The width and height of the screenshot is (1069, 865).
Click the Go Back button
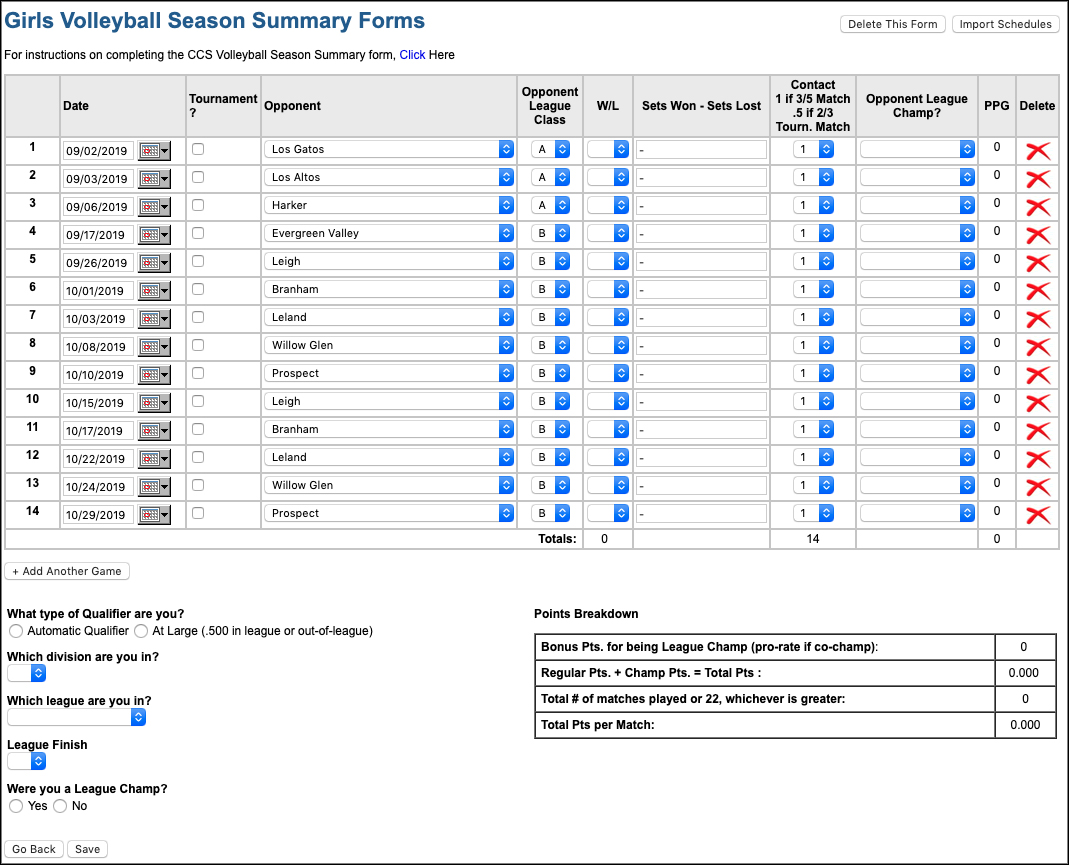tap(34, 849)
